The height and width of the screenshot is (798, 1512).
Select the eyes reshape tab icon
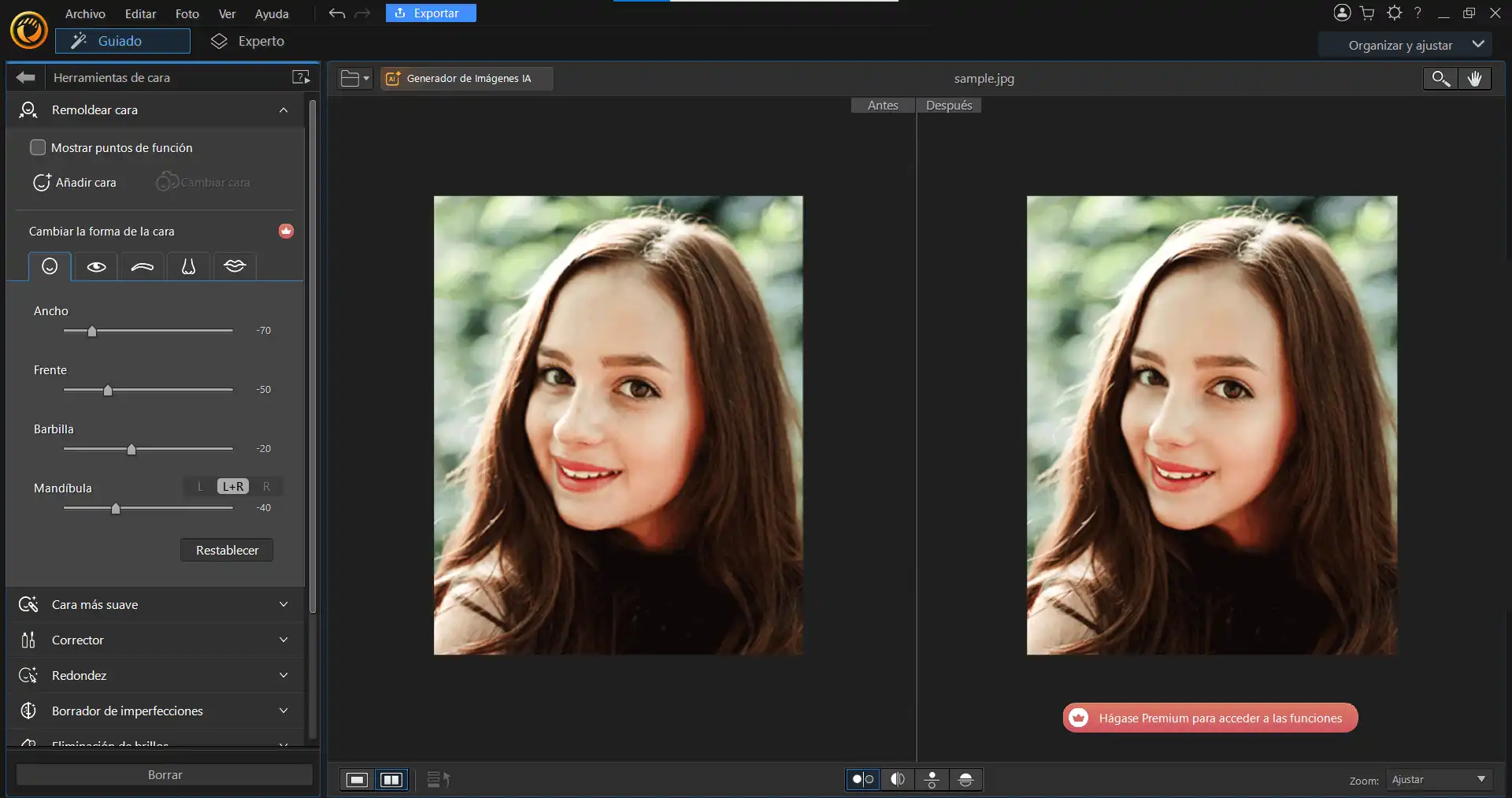[x=96, y=267]
